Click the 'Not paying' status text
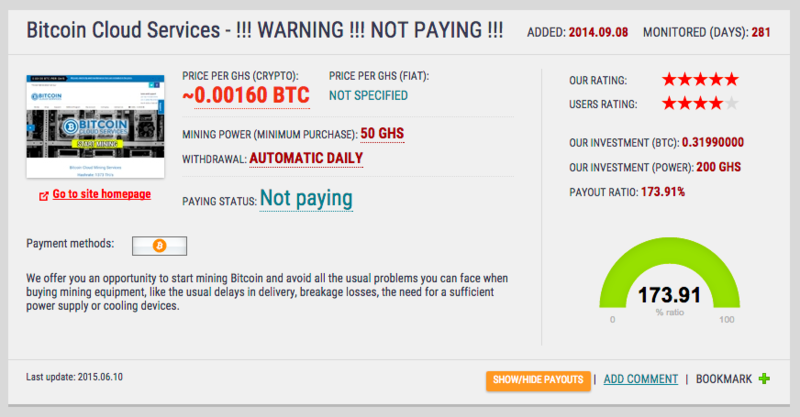Viewport: 800px width, 417px height. coord(306,198)
